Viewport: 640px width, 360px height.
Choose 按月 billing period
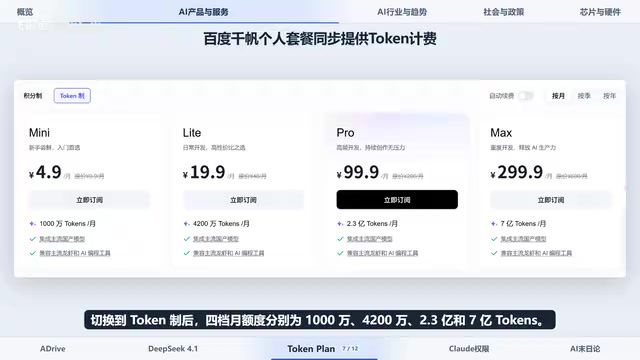[558, 96]
